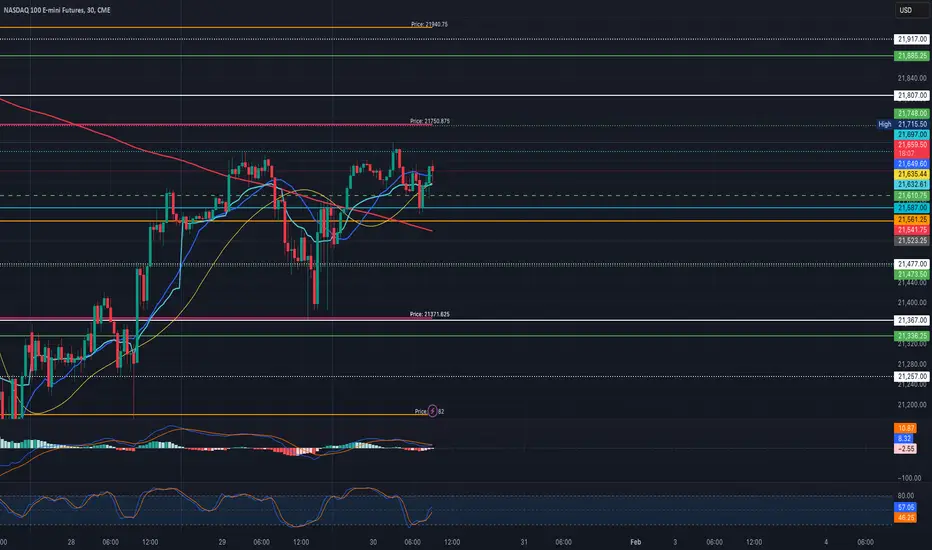Click the -100.00 indicator axis tick

[909, 478]
